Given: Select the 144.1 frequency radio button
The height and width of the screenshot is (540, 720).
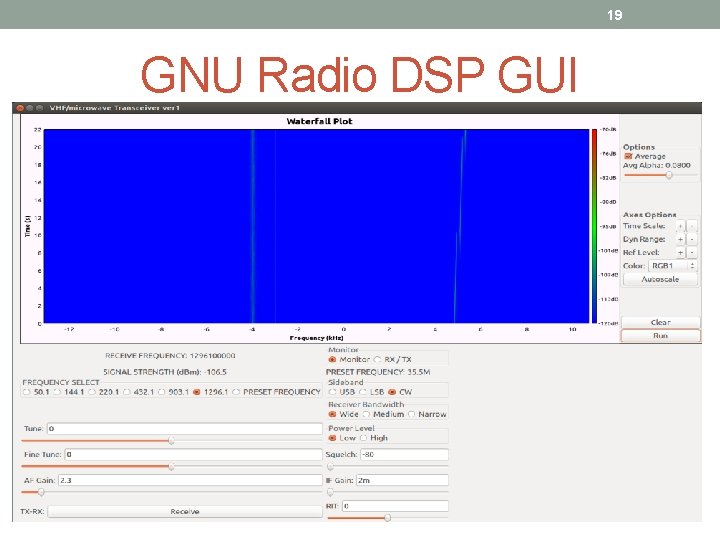Looking at the screenshot, I should coord(57,392).
